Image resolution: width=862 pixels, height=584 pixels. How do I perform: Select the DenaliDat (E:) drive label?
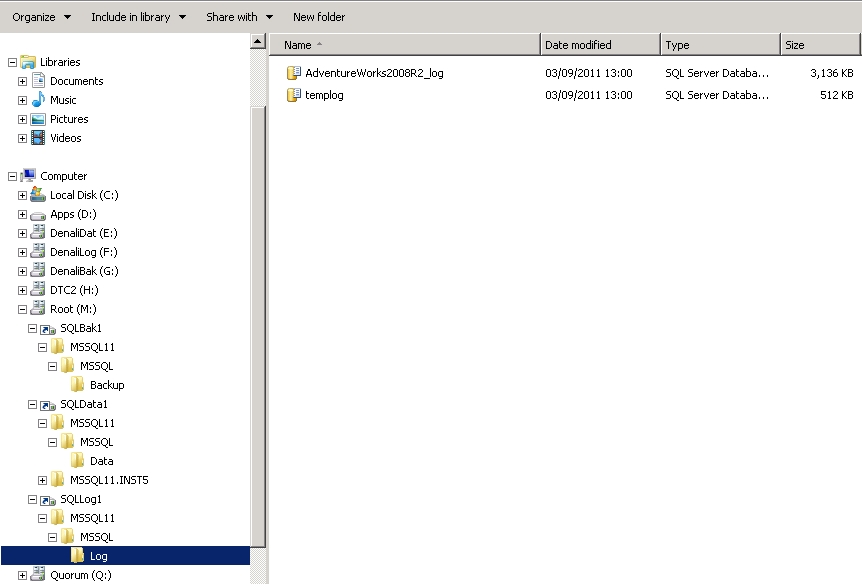(x=84, y=233)
